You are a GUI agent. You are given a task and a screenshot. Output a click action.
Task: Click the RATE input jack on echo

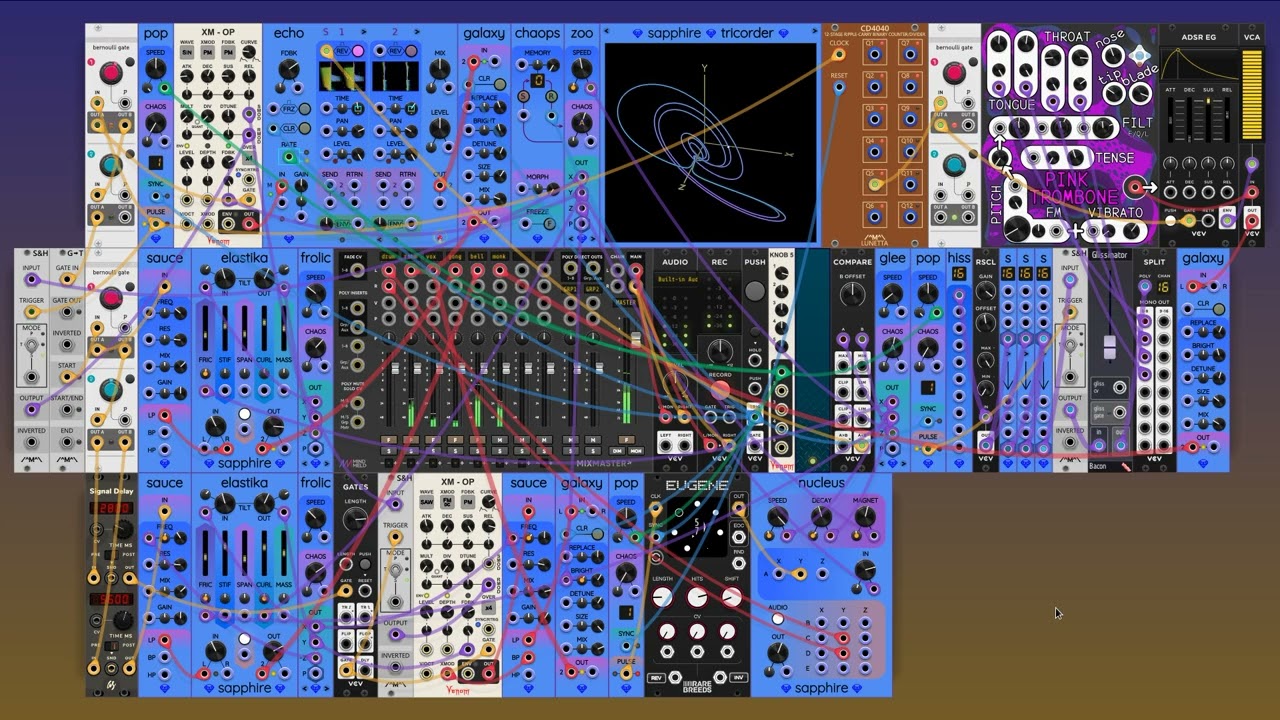coord(289,157)
